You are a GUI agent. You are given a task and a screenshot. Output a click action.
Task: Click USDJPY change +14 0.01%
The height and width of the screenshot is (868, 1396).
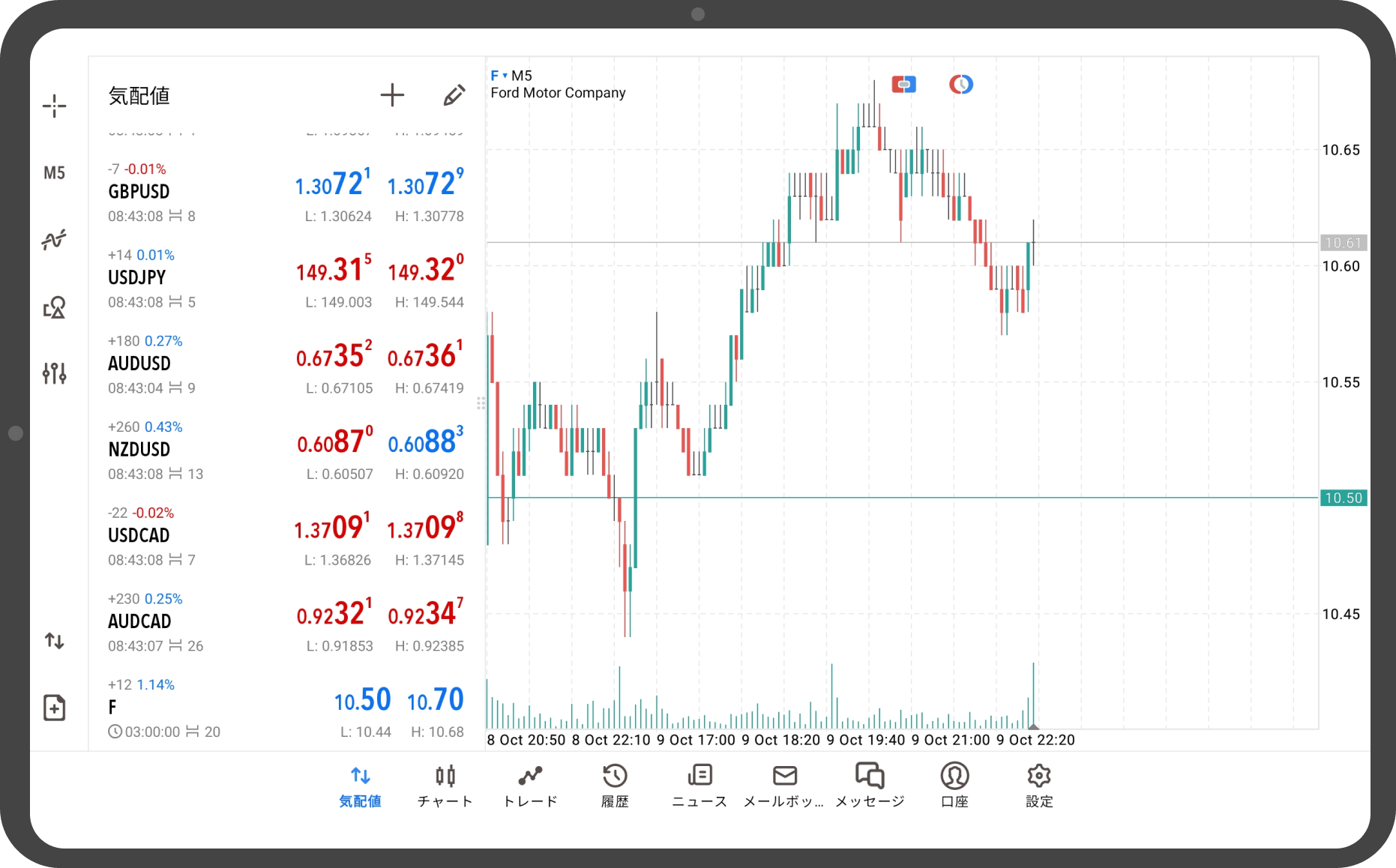pyautogui.click(x=141, y=255)
